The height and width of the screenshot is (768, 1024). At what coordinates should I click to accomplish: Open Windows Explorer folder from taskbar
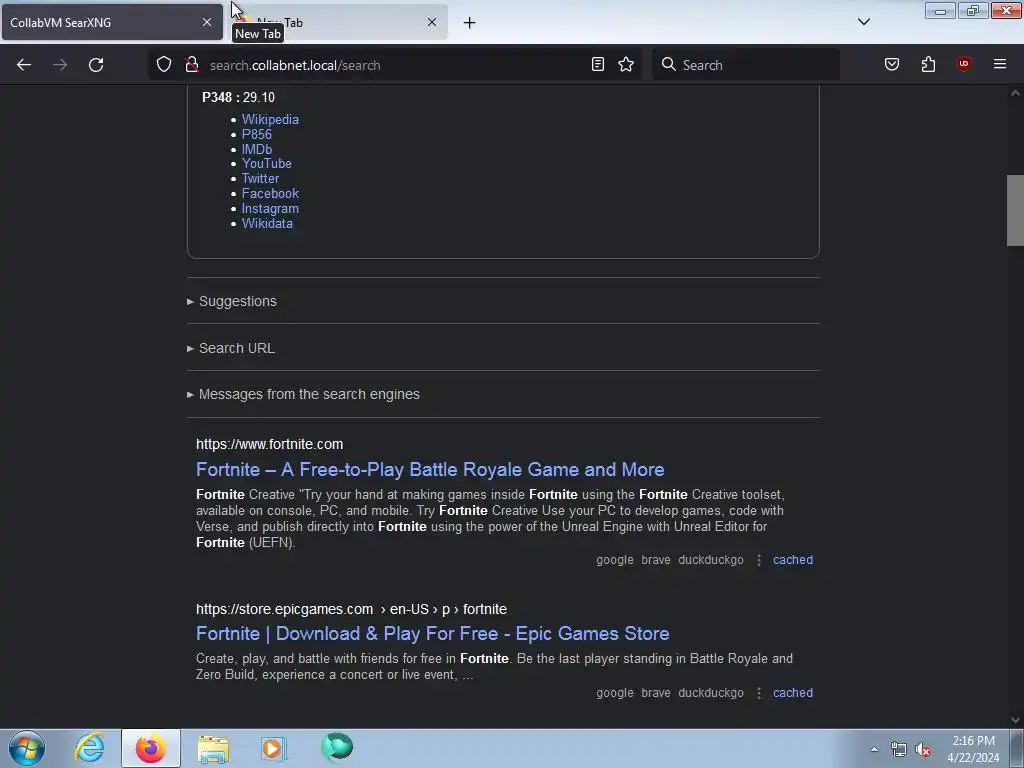(213, 748)
